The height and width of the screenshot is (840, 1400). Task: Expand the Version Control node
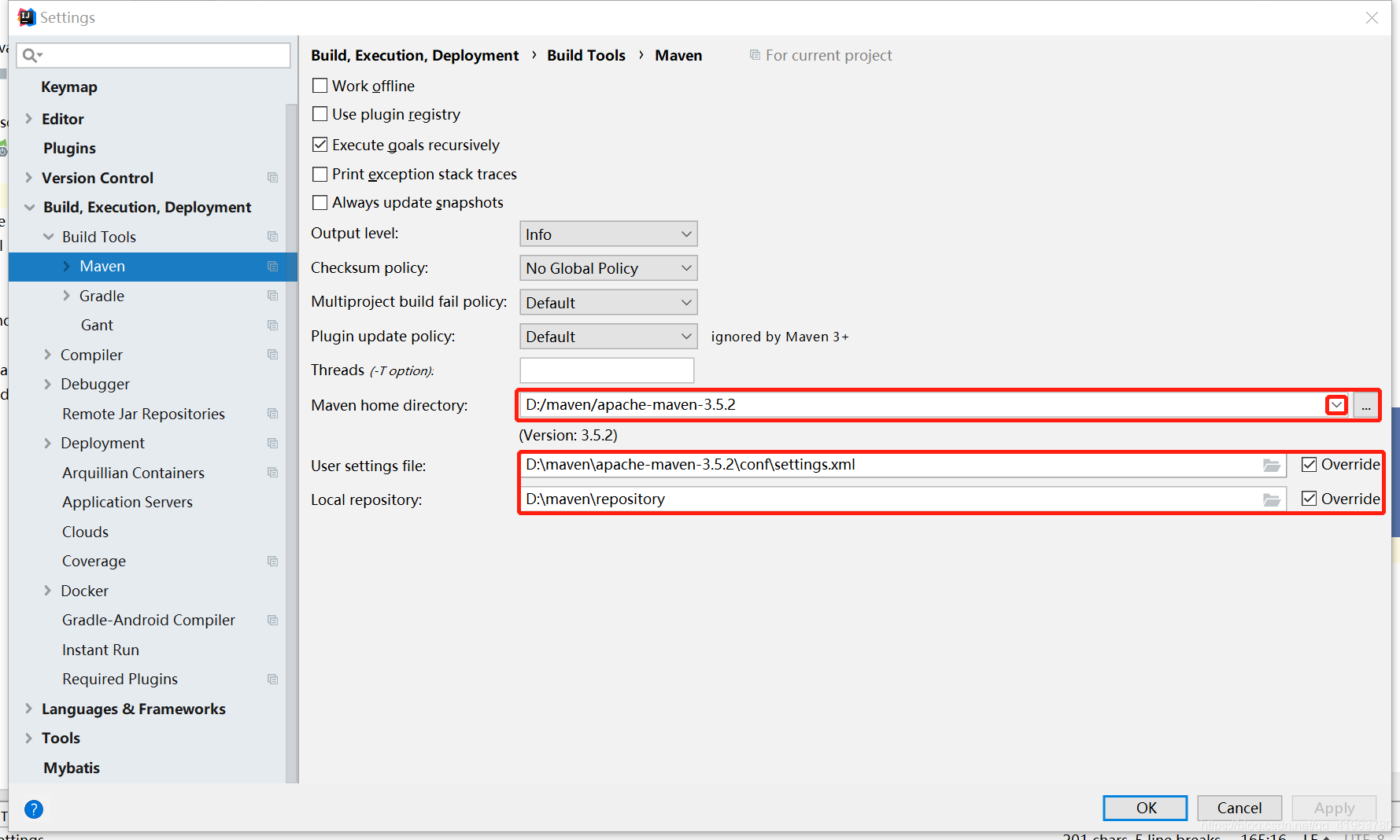point(29,178)
